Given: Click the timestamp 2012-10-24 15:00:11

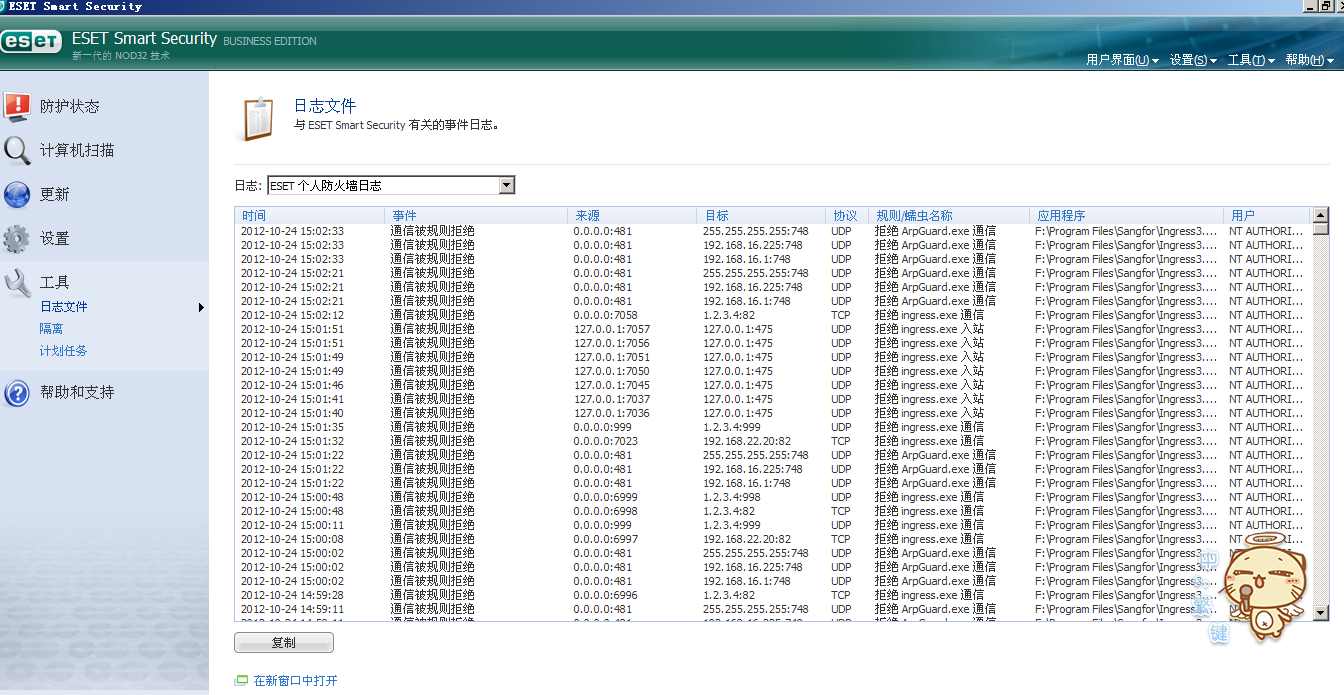Looking at the screenshot, I should click(292, 525).
